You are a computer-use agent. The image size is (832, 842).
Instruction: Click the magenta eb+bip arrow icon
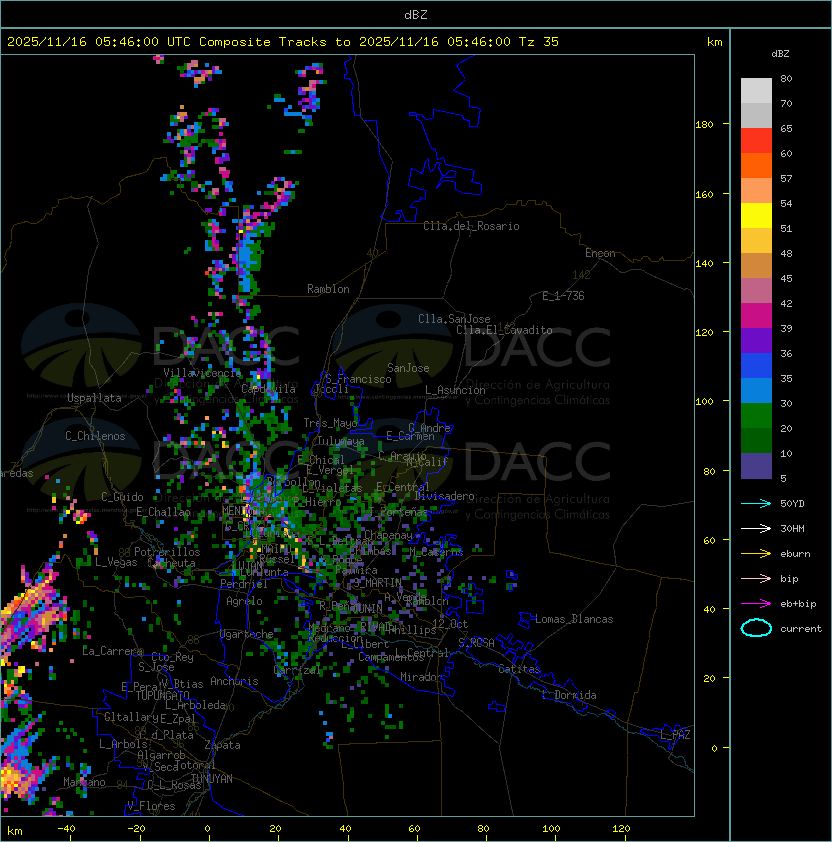(x=756, y=604)
